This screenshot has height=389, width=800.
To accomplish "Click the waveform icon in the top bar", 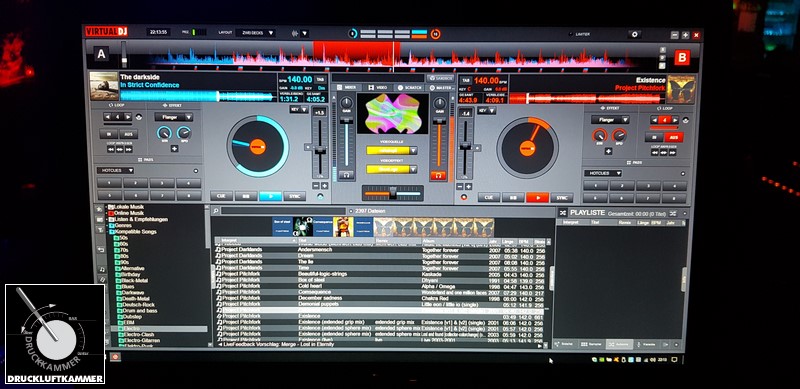I will (x=295, y=33).
